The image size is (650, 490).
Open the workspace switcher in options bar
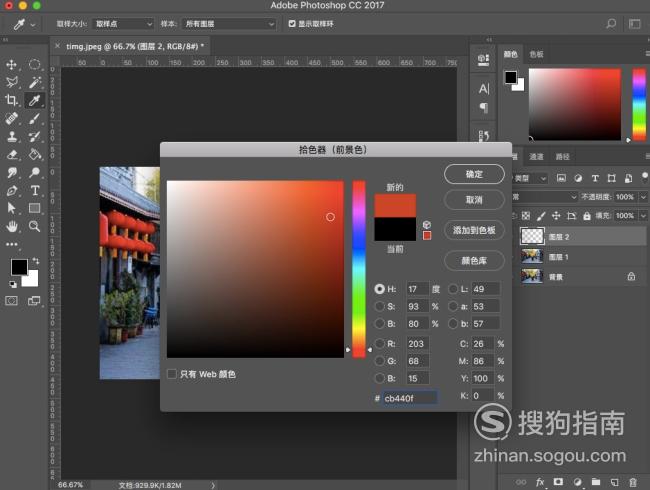pos(635,24)
